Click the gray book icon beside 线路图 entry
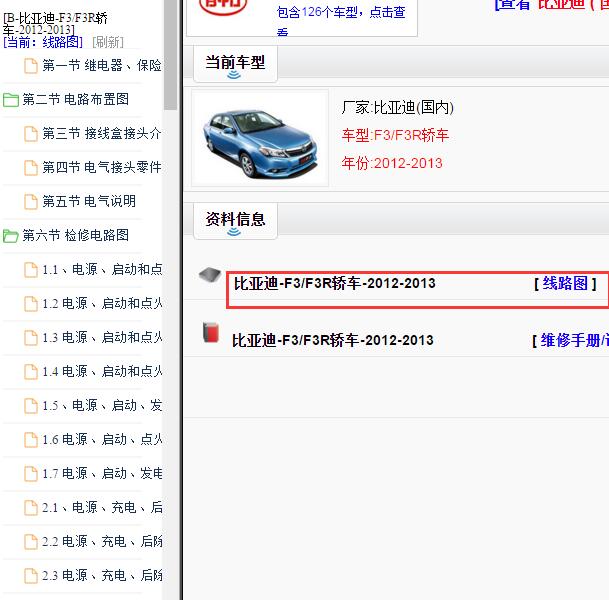Image resolution: width=609 pixels, height=600 pixels. 210,275
